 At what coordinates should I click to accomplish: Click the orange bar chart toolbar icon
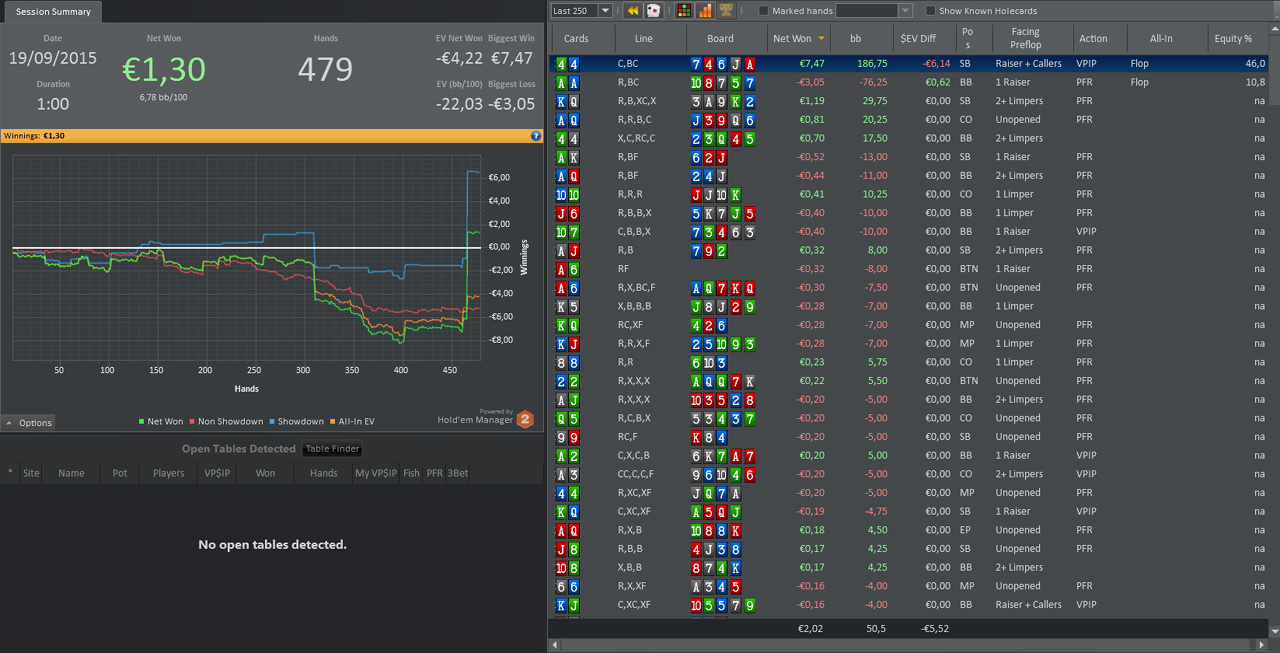705,11
